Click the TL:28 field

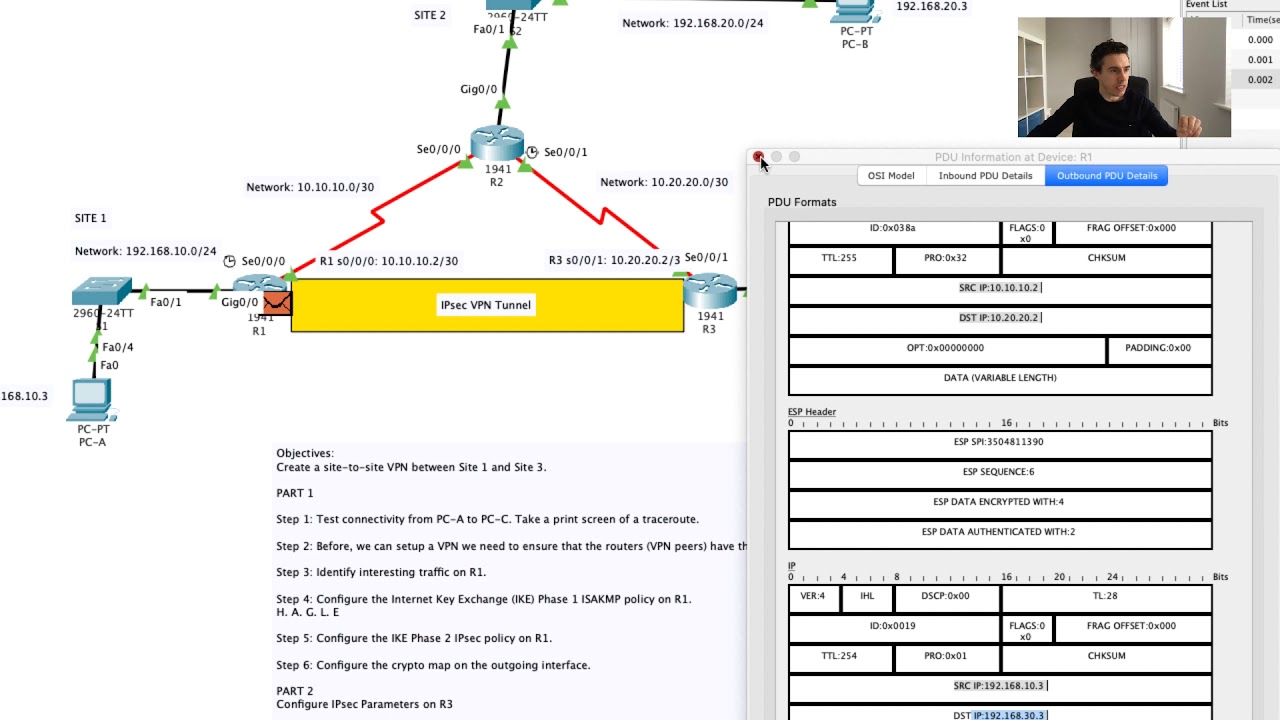click(x=1106, y=596)
